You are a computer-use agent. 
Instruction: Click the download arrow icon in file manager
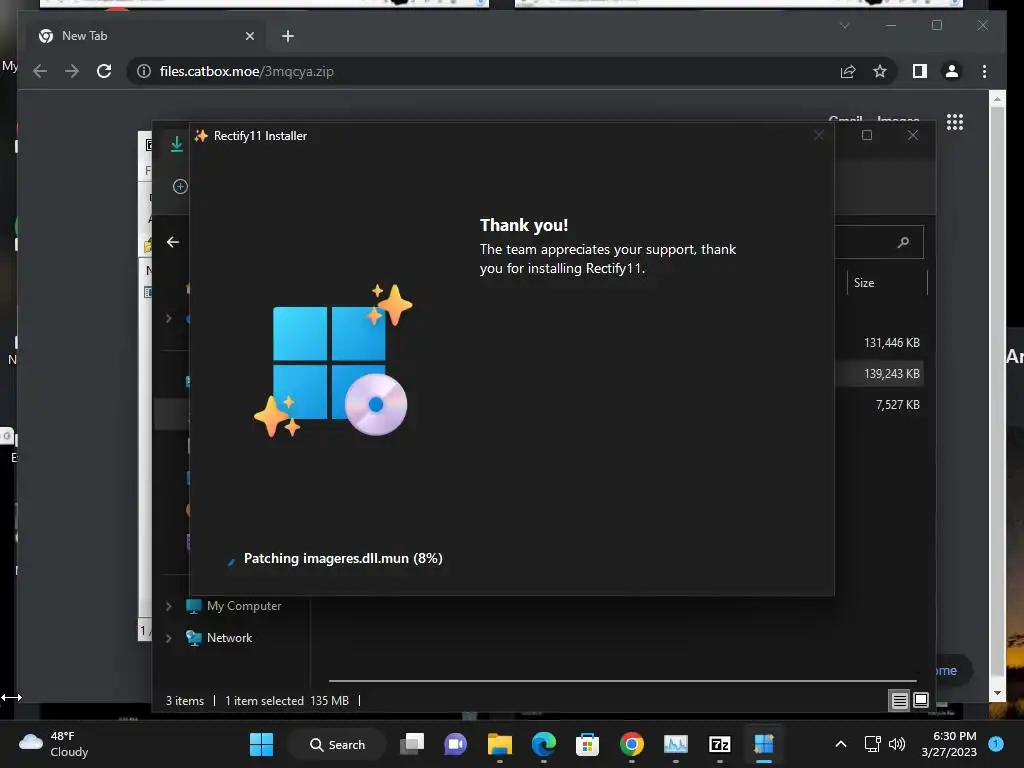176,144
